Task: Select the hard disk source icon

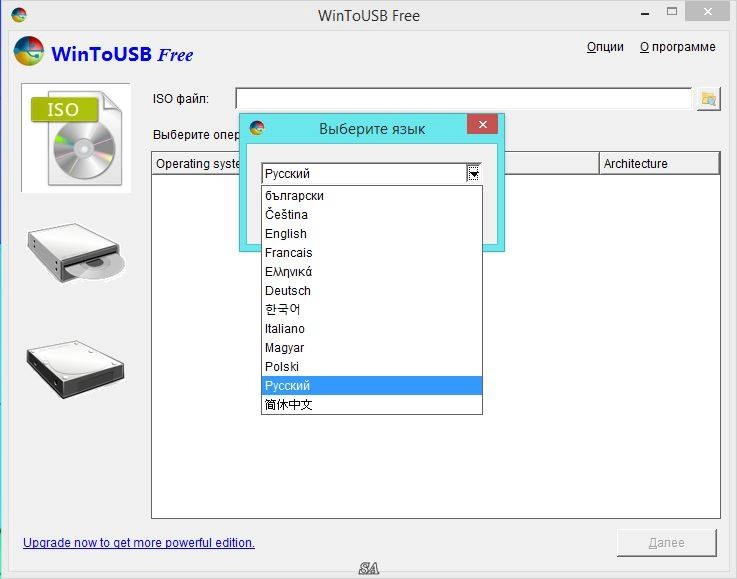Action: [75, 369]
